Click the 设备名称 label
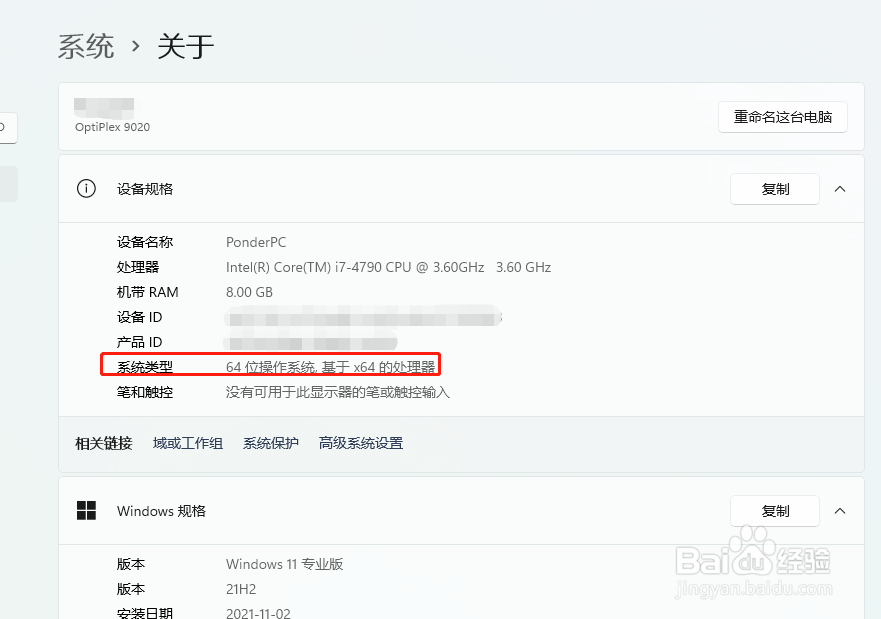The width and height of the screenshot is (881, 619). [x=144, y=242]
